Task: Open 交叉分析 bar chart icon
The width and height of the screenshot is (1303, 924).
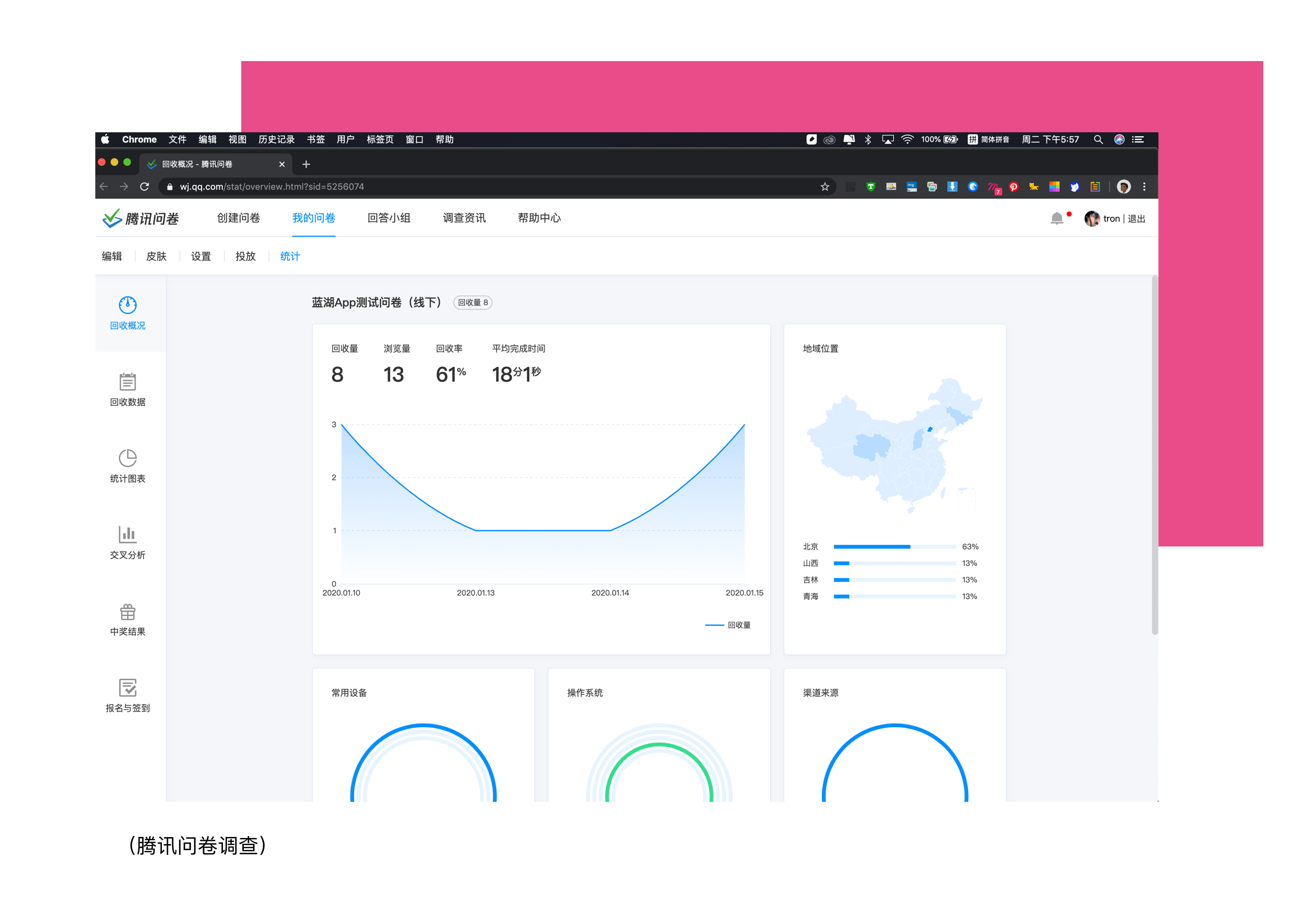Action: click(127, 534)
